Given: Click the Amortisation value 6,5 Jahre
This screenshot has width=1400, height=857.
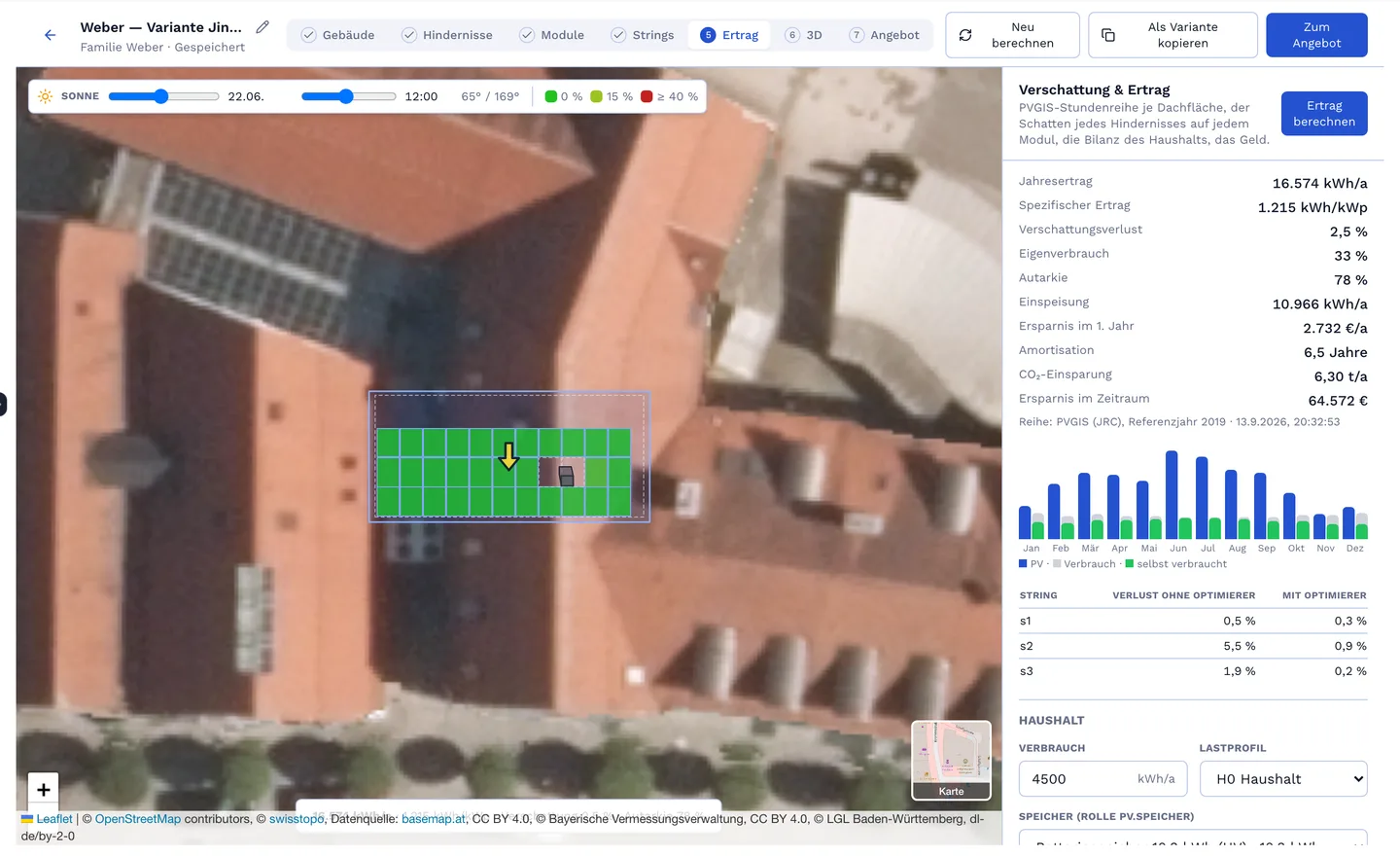Looking at the screenshot, I should pos(1335,352).
